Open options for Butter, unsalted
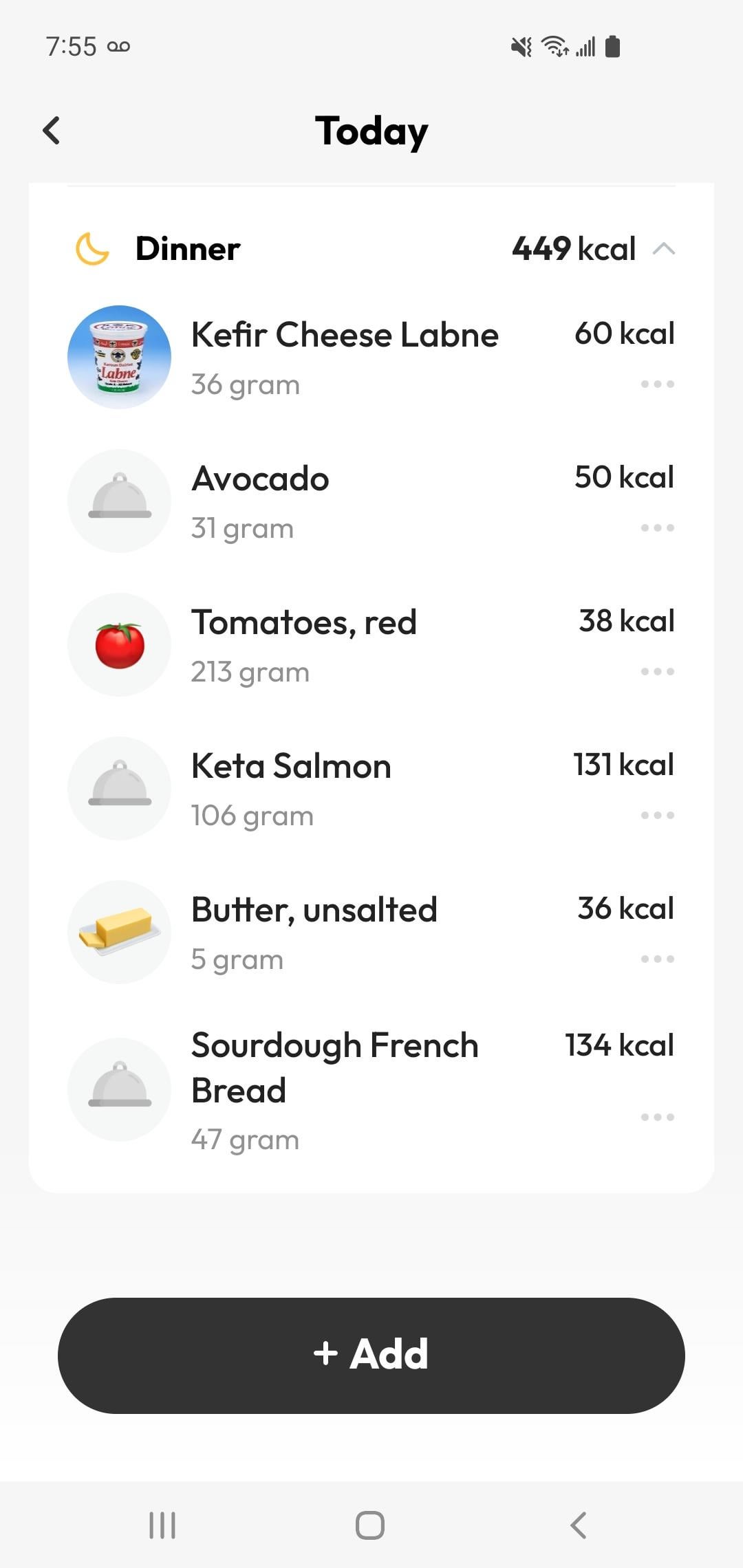Image resolution: width=743 pixels, height=1568 pixels. (x=657, y=959)
